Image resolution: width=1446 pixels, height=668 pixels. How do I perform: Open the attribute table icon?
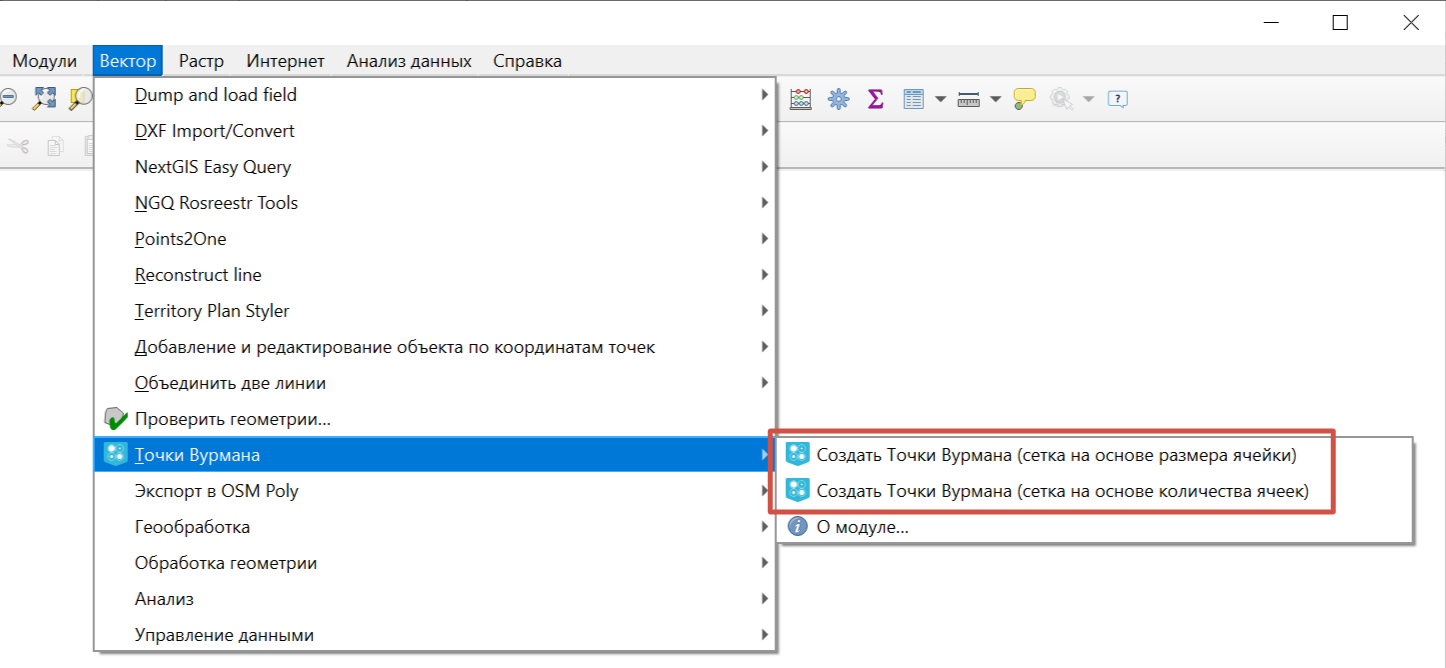pyautogui.click(x=913, y=98)
